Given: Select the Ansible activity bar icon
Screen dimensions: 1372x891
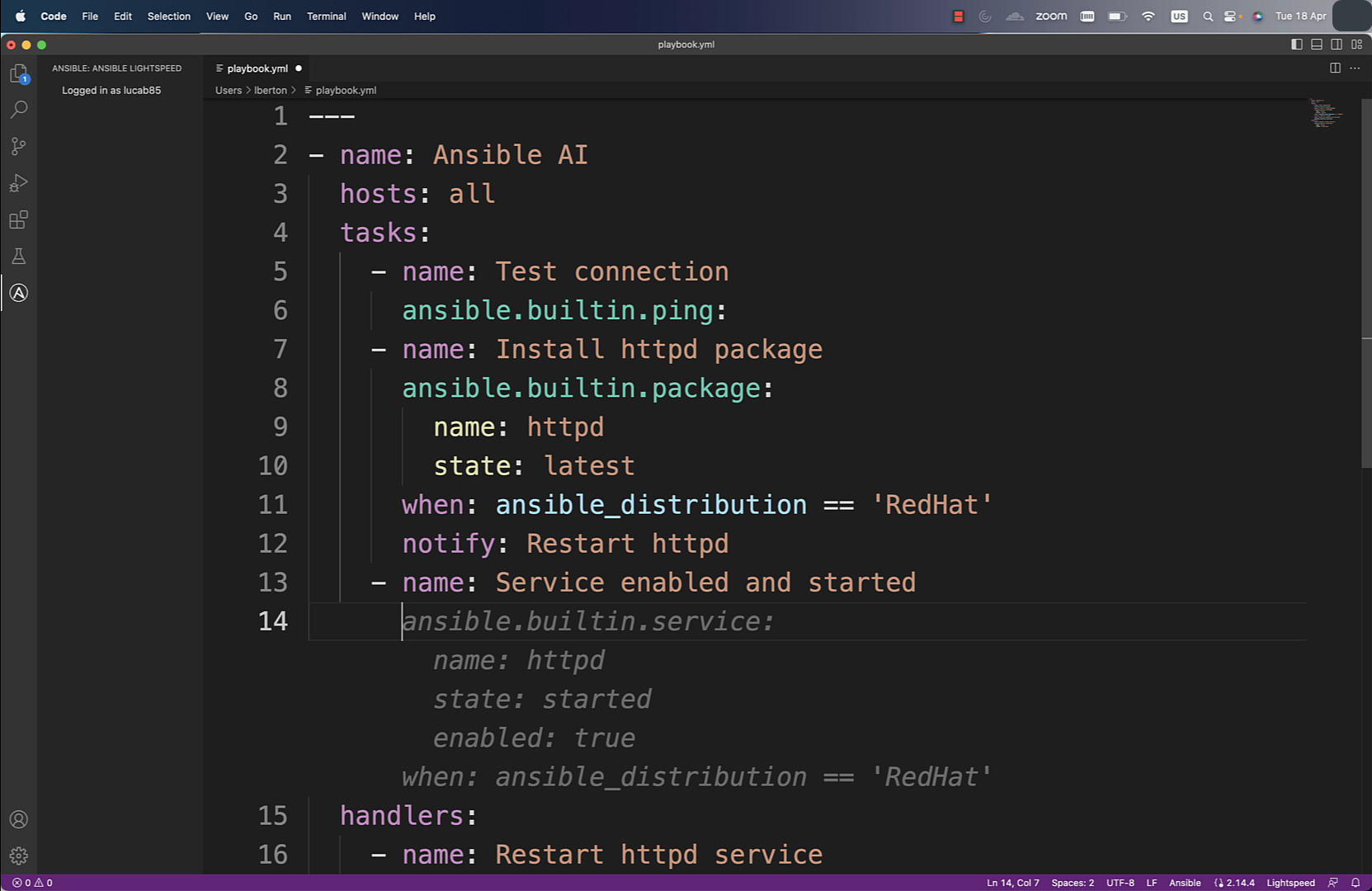Looking at the screenshot, I should tap(19, 293).
